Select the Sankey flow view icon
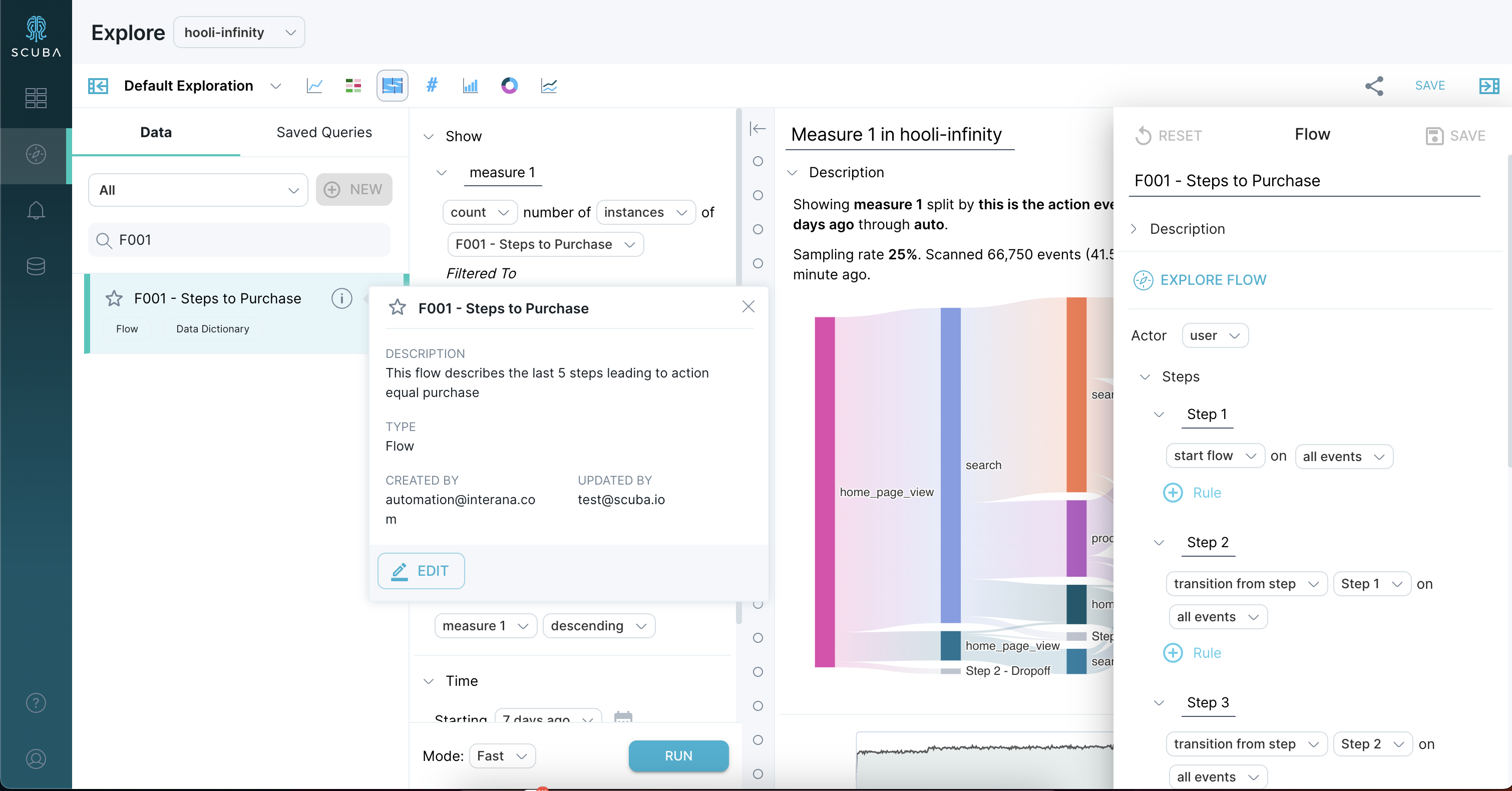This screenshot has height=791, width=1512. point(392,86)
